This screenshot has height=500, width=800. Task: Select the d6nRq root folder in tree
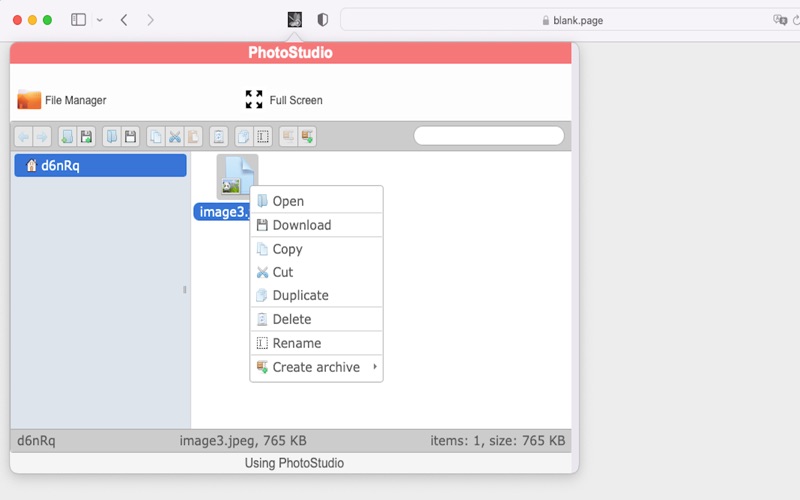[x=101, y=165]
